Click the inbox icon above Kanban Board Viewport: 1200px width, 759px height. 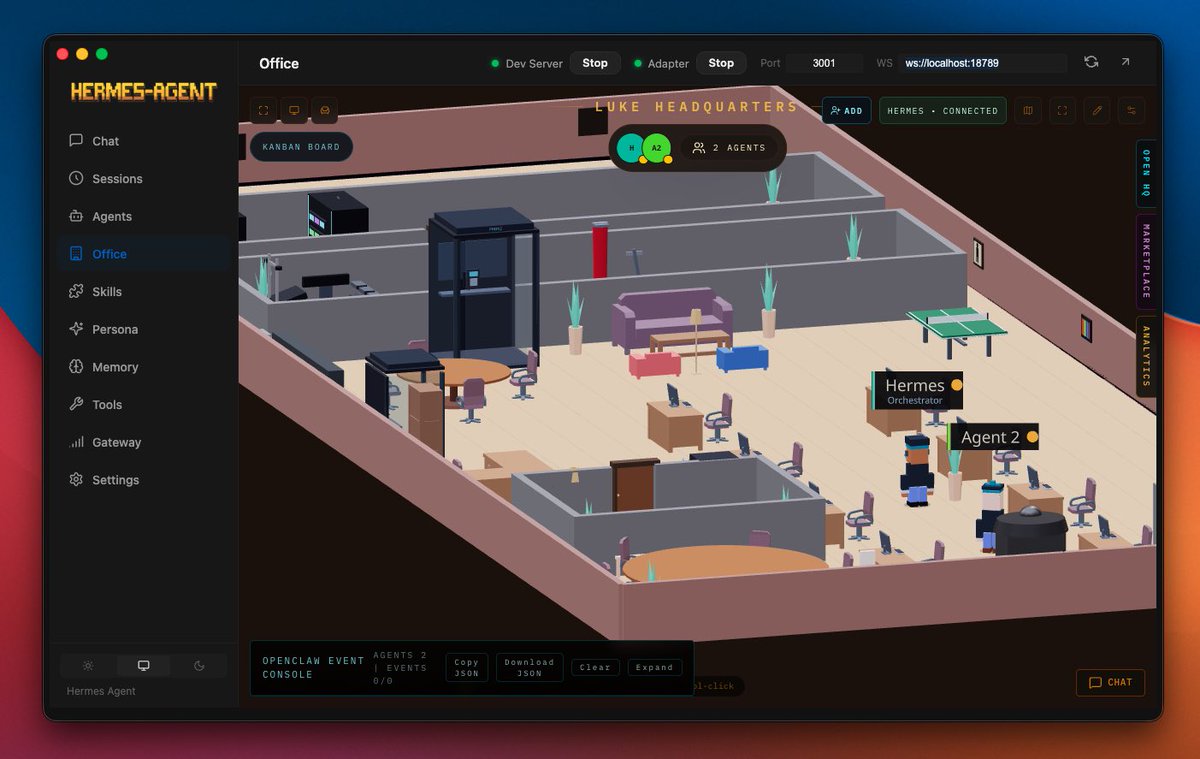(325, 110)
